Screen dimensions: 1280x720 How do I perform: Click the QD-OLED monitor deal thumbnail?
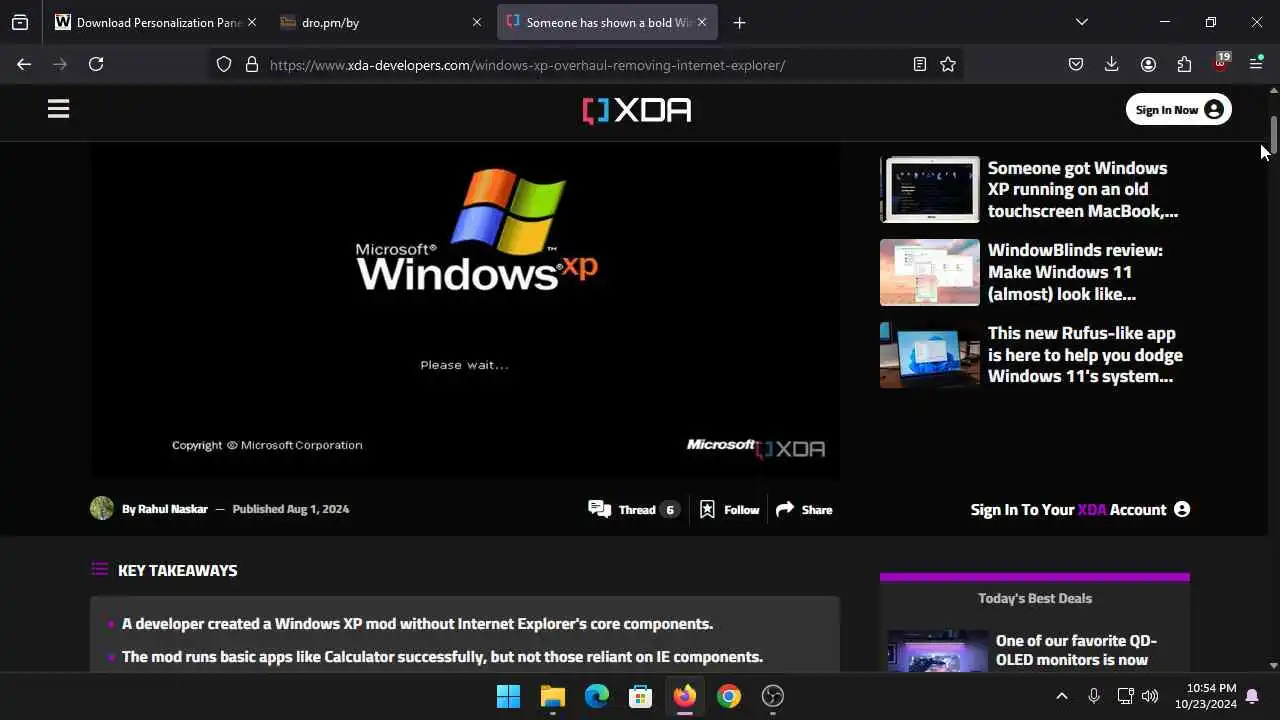pyautogui.click(x=938, y=650)
